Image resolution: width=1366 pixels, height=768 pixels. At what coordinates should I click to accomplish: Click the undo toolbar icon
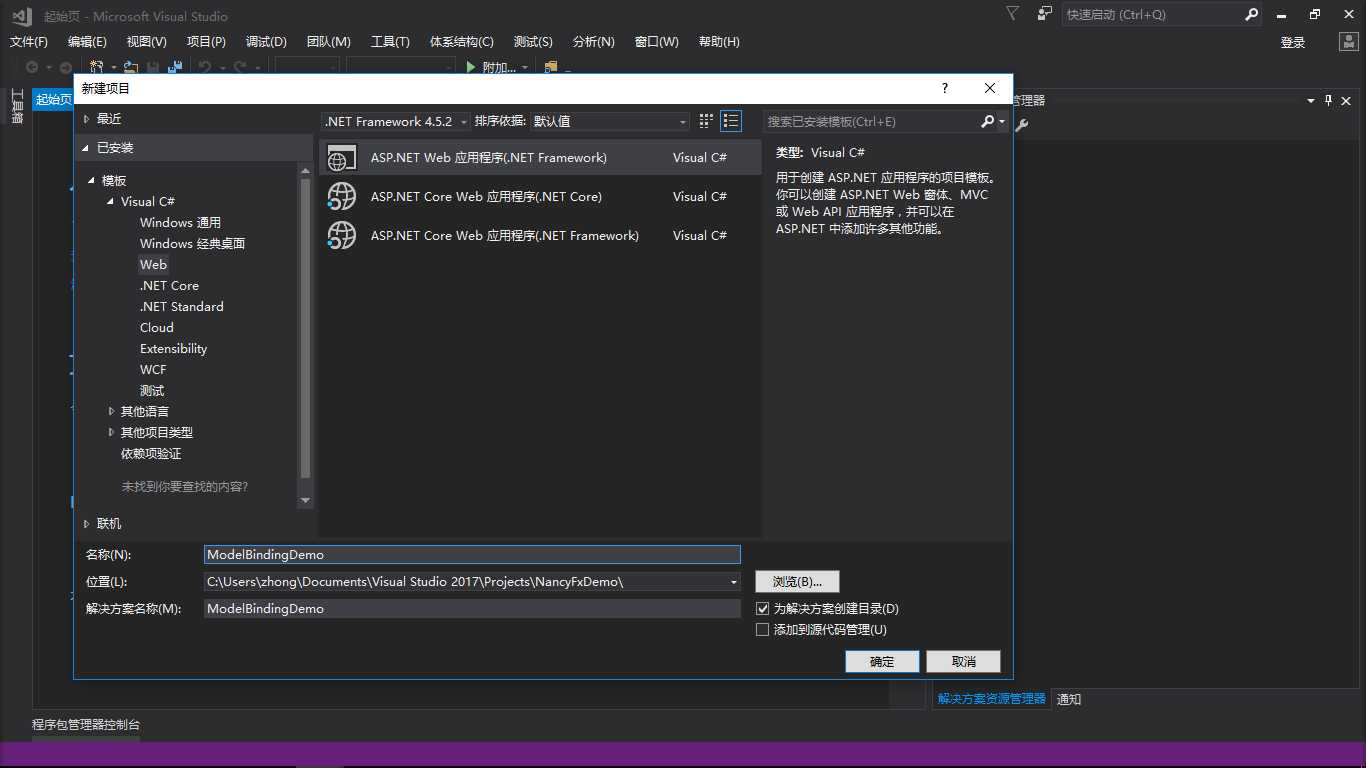(204, 67)
